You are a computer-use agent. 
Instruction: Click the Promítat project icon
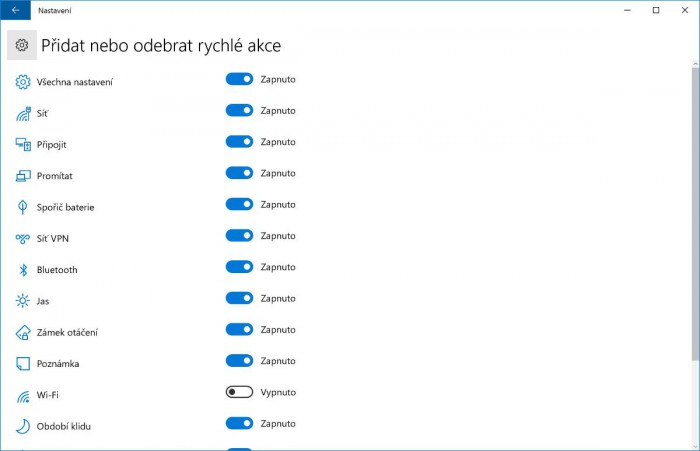coord(23,176)
